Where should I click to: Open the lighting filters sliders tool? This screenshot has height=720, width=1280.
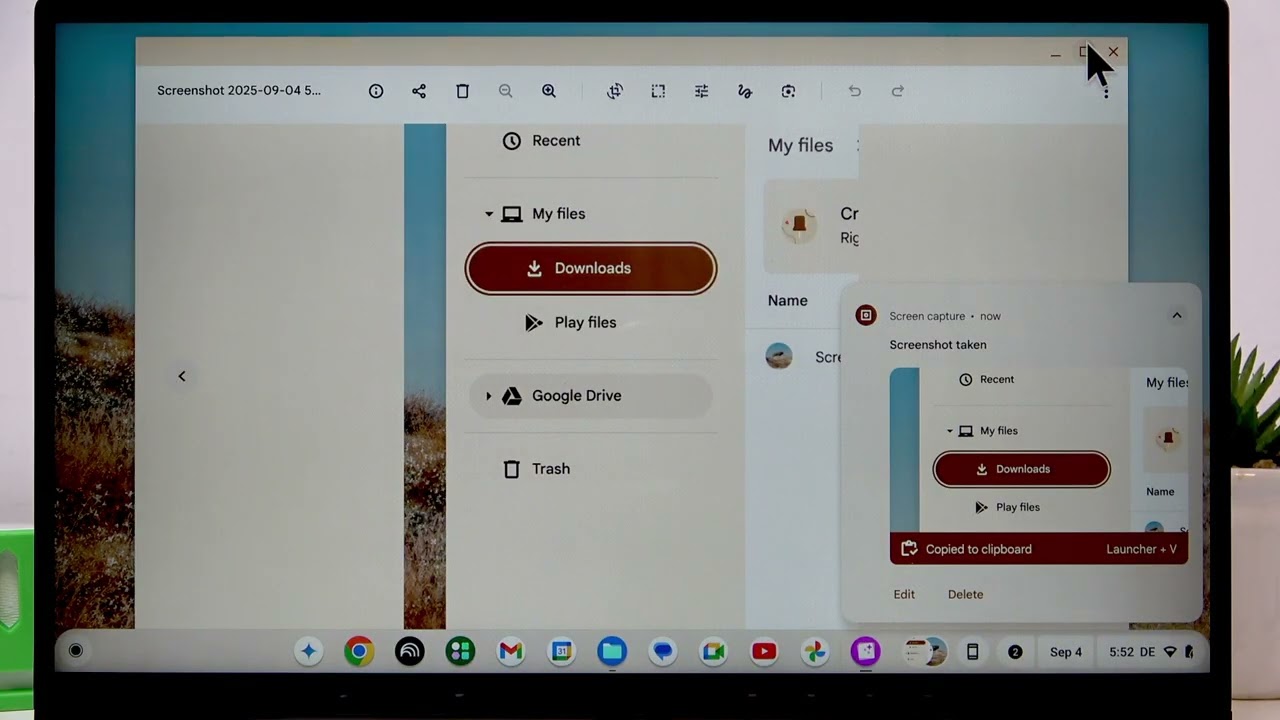coord(702,91)
